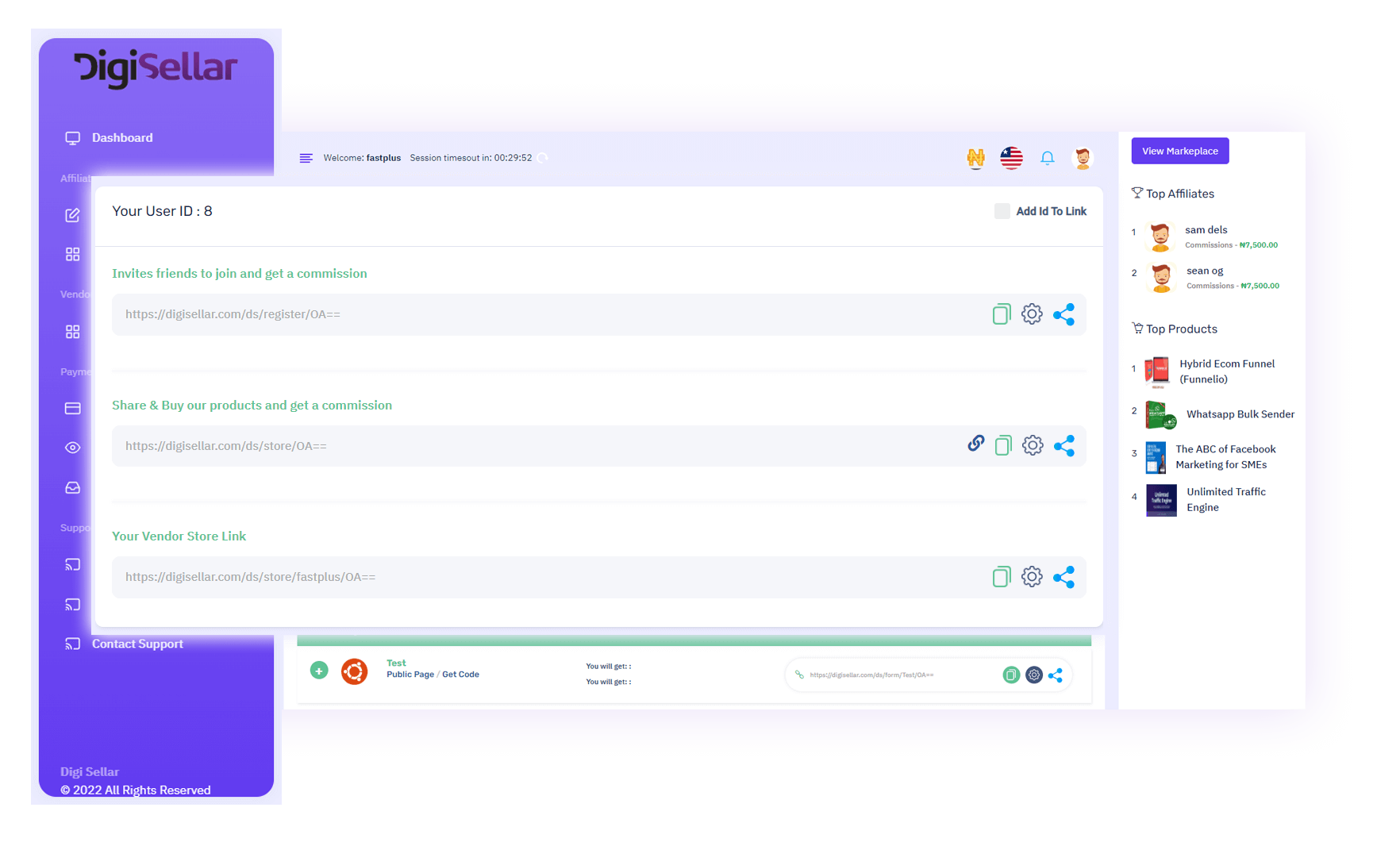1400x842 pixels.
Task: Copy the register invite link
Action: coord(1001,314)
